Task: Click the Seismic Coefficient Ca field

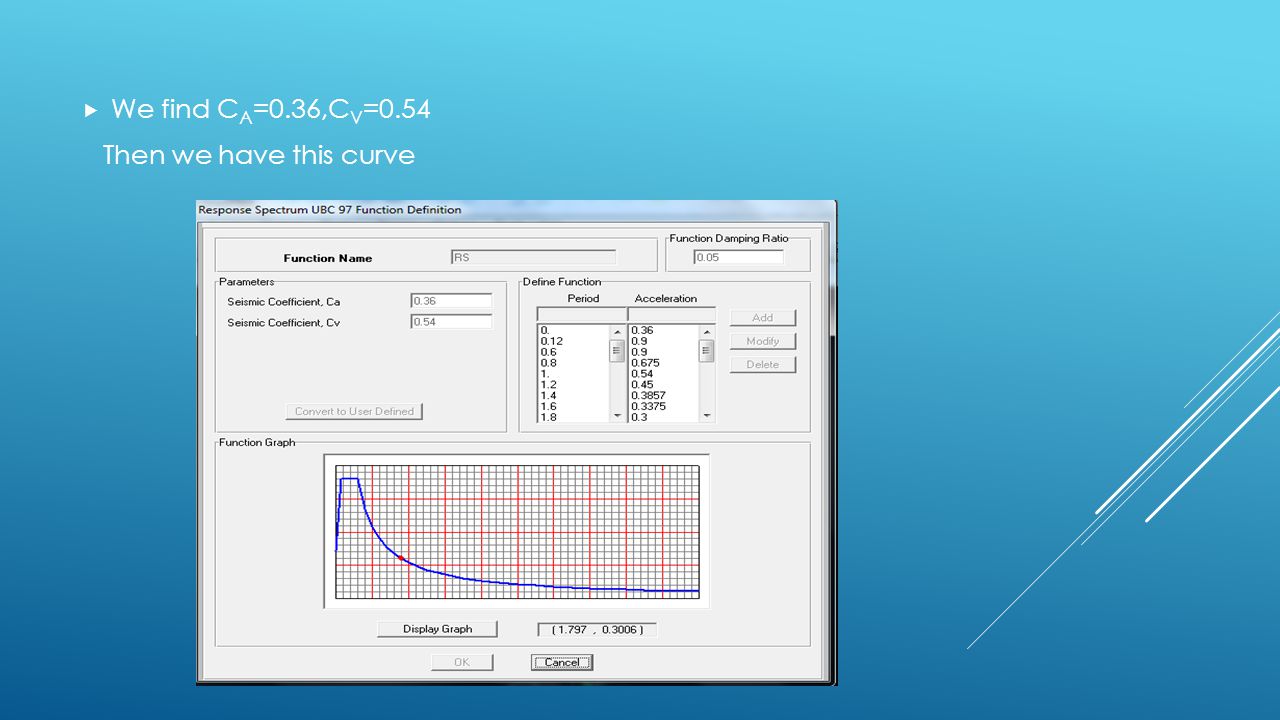Action: [x=451, y=301]
